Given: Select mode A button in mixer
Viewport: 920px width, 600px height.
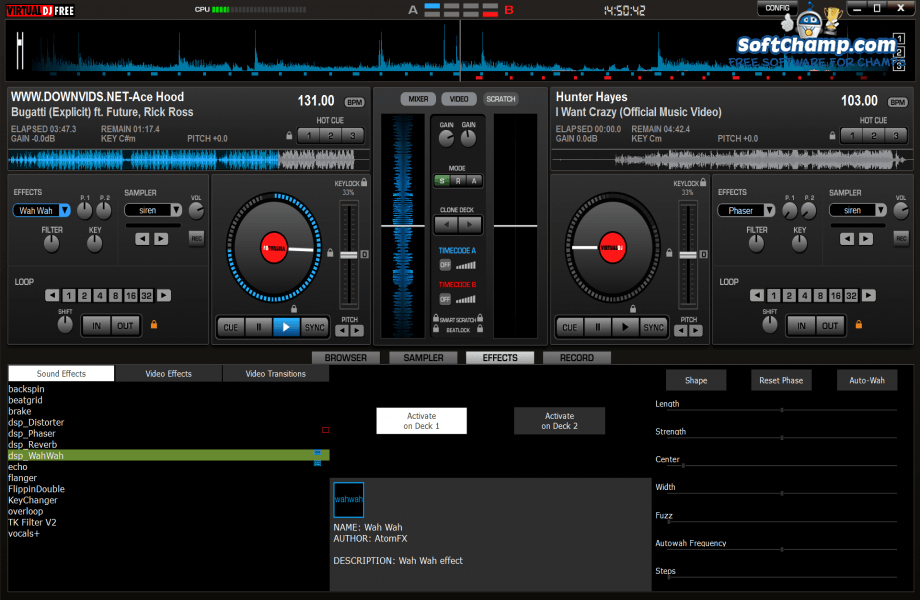Looking at the screenshot, I should [474, 181].
